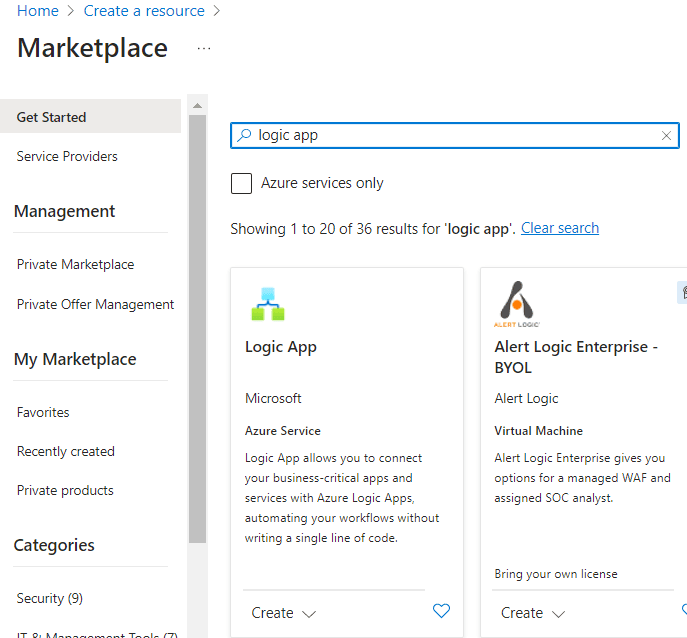
Task: Click Bring your own license text
Action: [x=556, y=574]
